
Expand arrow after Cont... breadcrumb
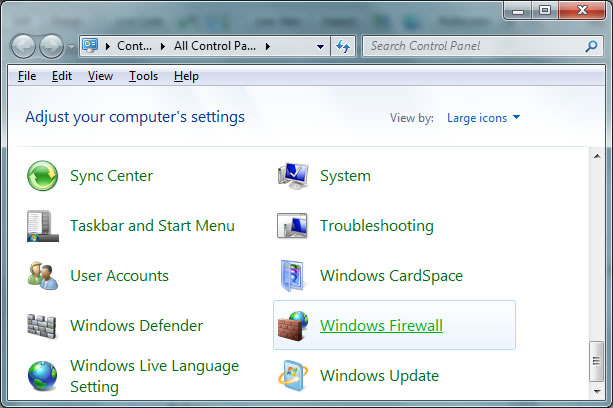tap(163, 47)
